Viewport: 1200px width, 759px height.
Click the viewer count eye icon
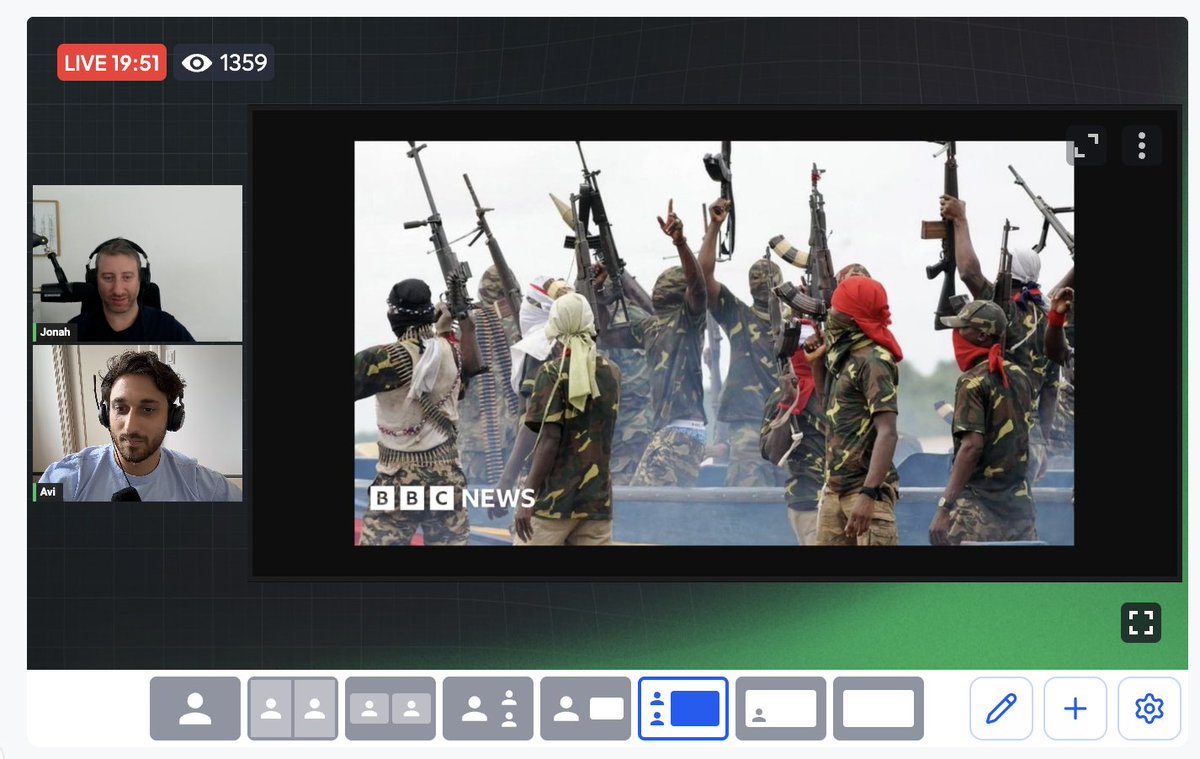[x=197, y=63]
